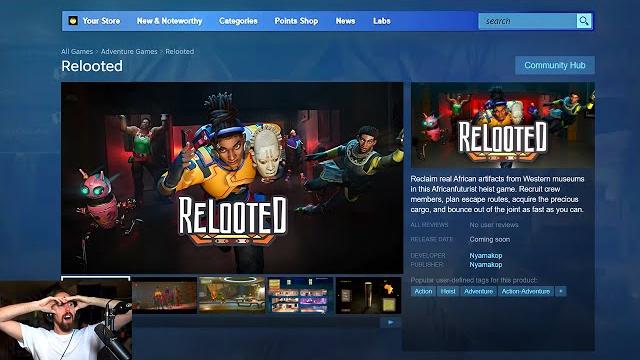View the Africa map screenshot thumbnail

click(x=368, y=296)
